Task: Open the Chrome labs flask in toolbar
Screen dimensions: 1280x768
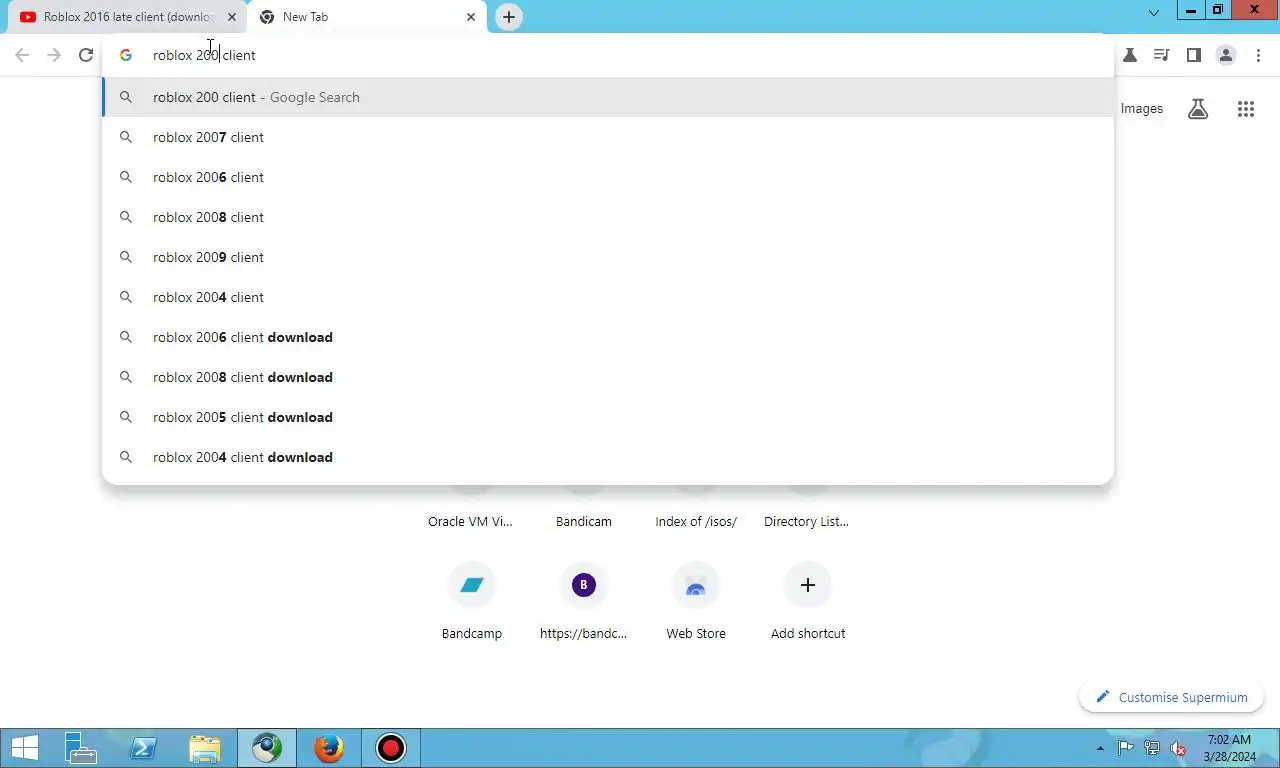Action: pyautogui.click(x=1130, y=55)
